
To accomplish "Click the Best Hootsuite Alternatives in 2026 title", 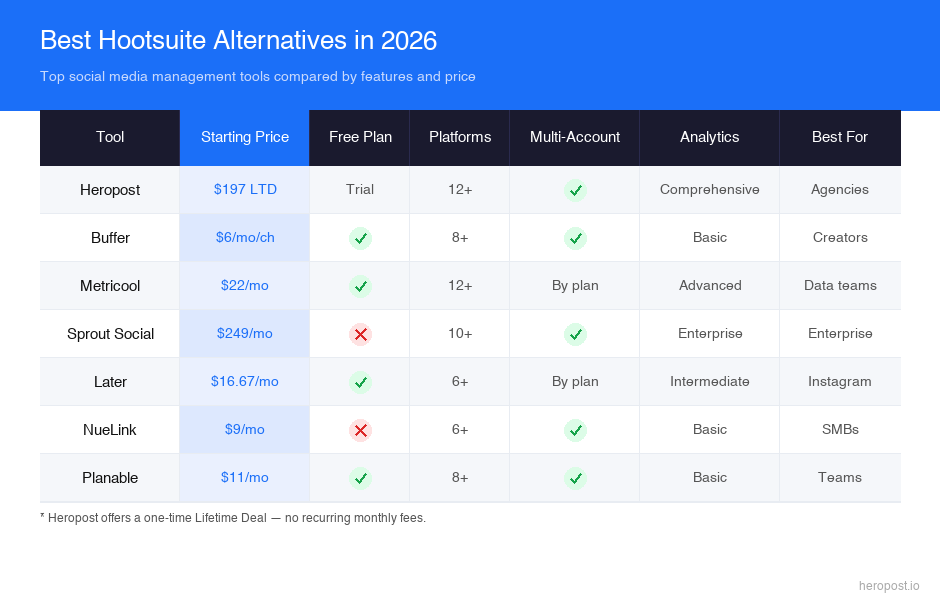I will (x=239, y=41).
